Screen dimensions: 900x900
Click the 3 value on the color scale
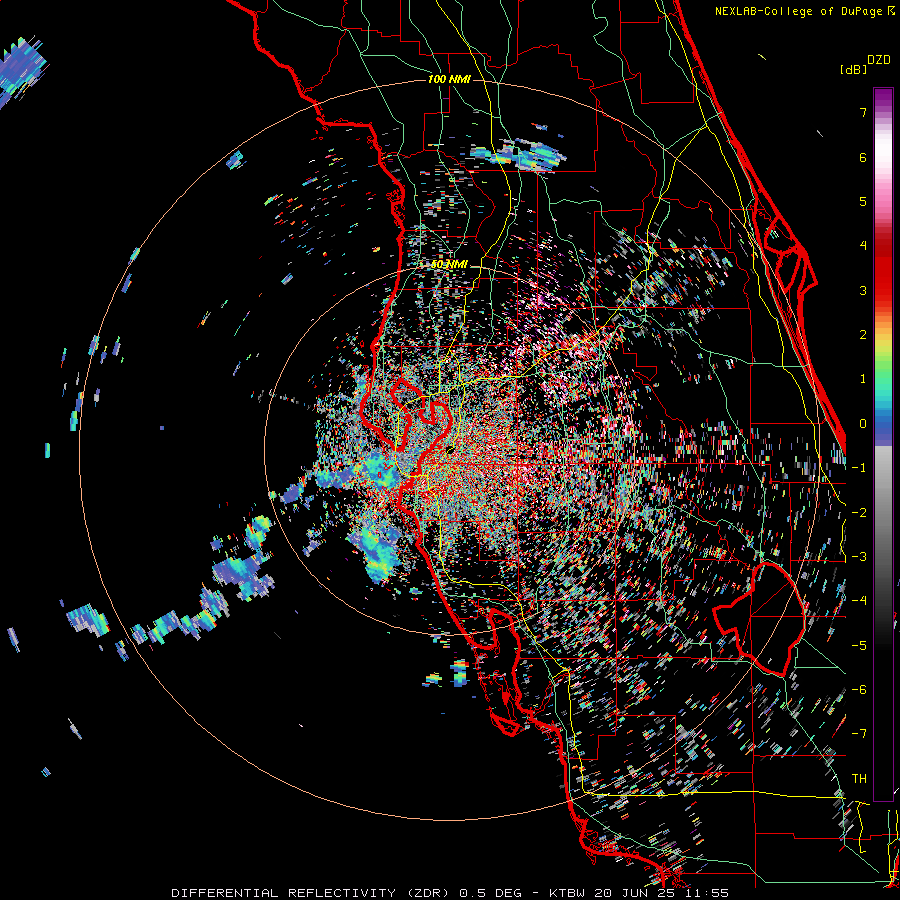click(x=863, y=290)
